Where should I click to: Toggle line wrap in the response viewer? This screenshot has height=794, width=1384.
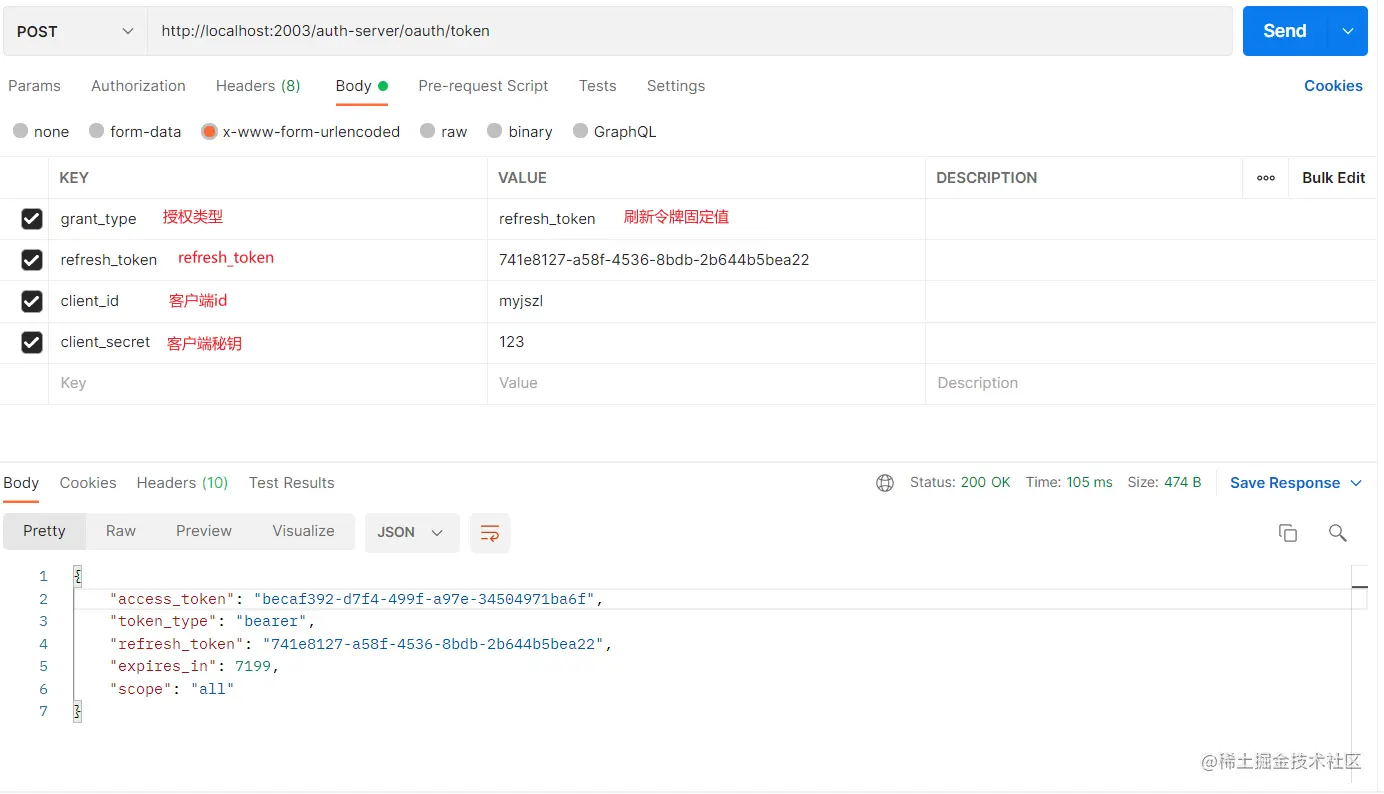490,533
